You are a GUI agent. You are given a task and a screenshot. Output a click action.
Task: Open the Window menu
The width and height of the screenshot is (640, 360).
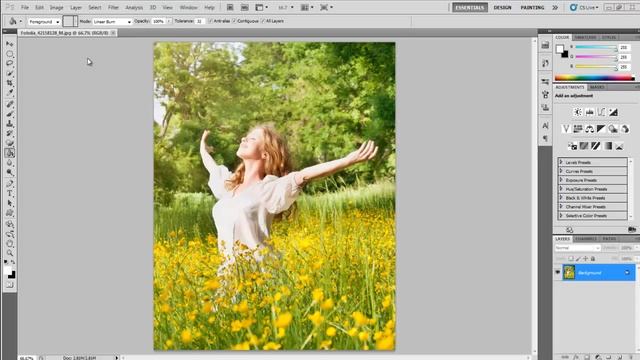pyautogui.click(x=188, y=7)
